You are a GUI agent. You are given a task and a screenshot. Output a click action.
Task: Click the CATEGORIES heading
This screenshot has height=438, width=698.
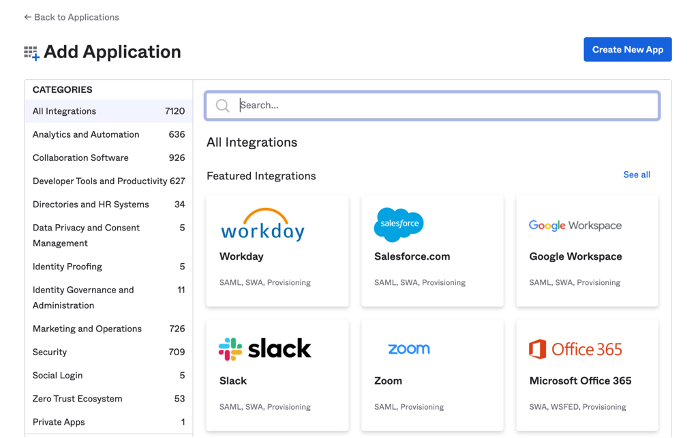coord(62,90)
